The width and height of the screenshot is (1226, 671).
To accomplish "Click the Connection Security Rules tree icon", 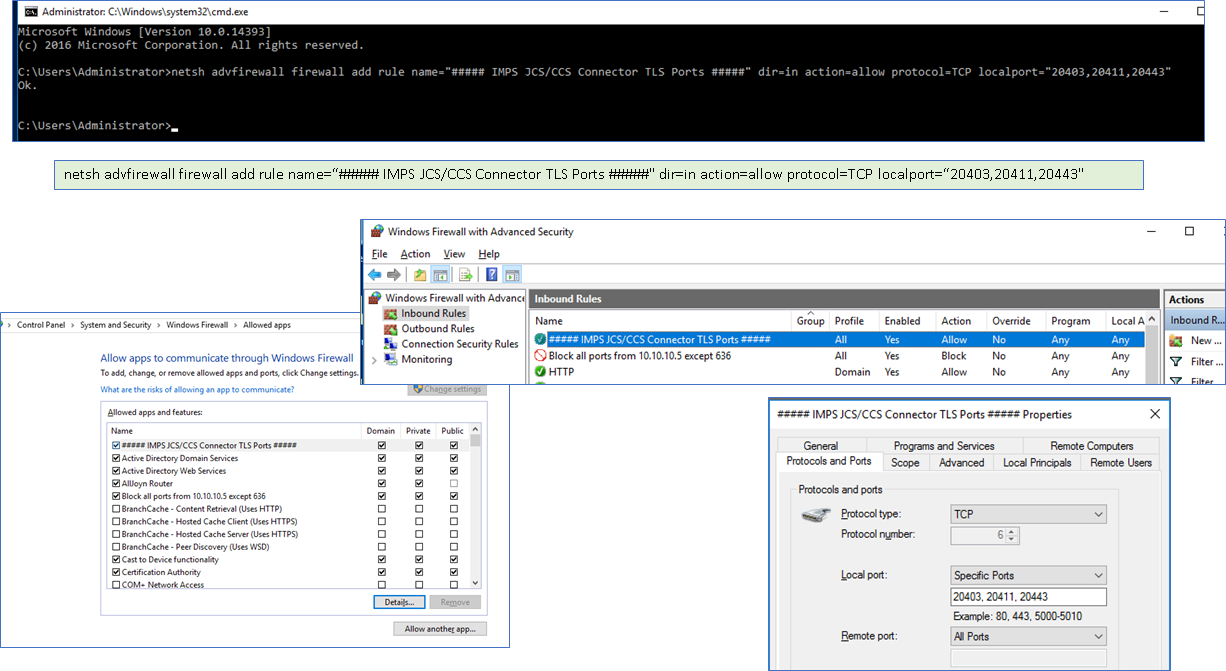I will (392, 344).
